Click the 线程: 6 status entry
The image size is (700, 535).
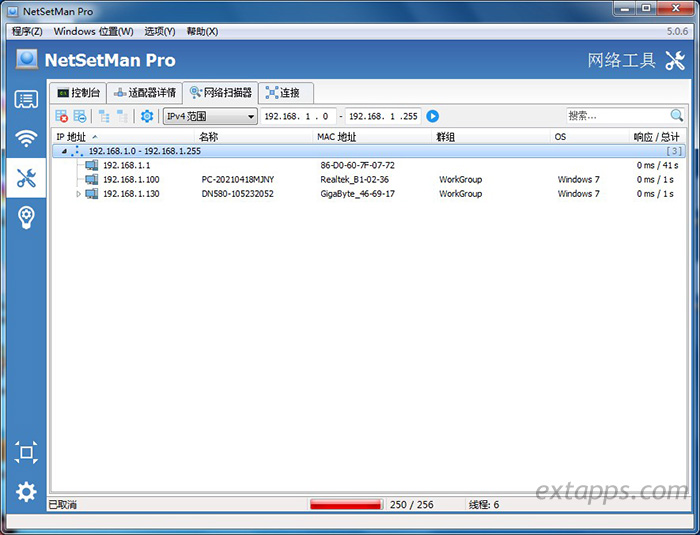[x=484, y=505]
